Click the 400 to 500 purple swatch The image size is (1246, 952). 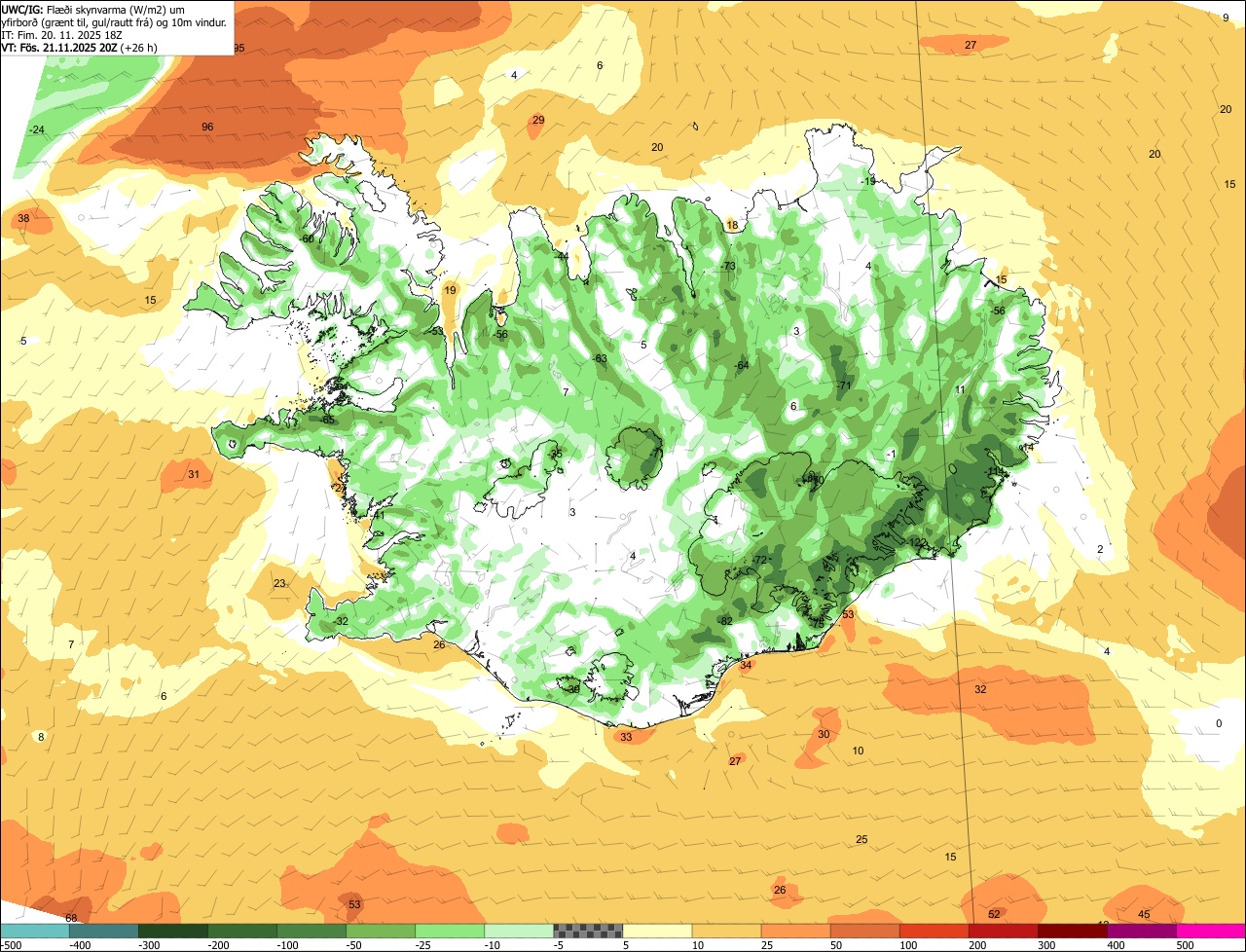(1141, 931)
